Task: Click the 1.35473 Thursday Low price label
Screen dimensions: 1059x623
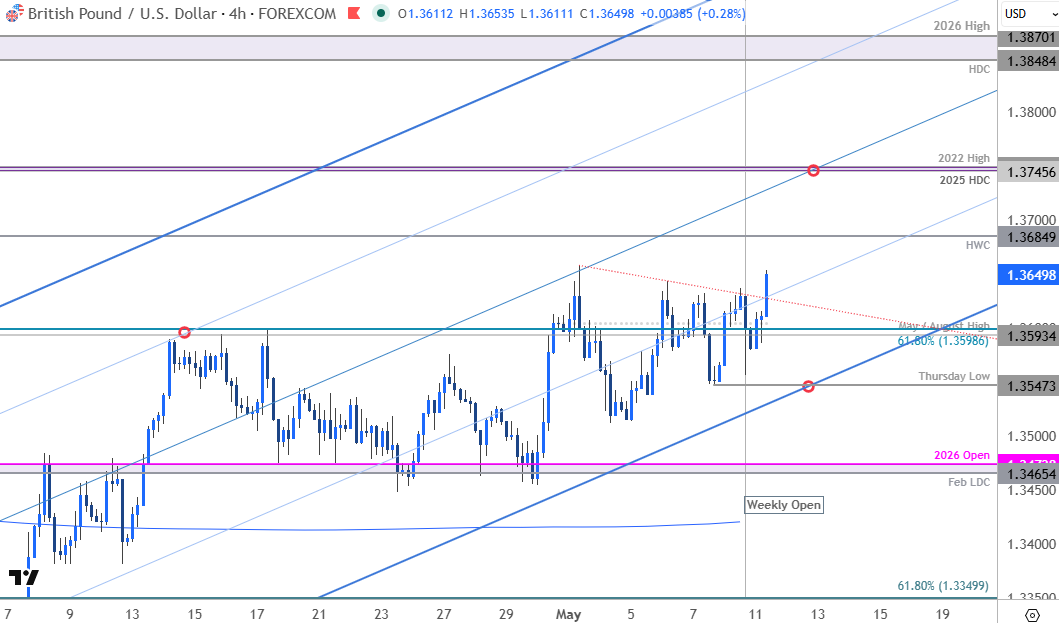Action: (1028, 386)
